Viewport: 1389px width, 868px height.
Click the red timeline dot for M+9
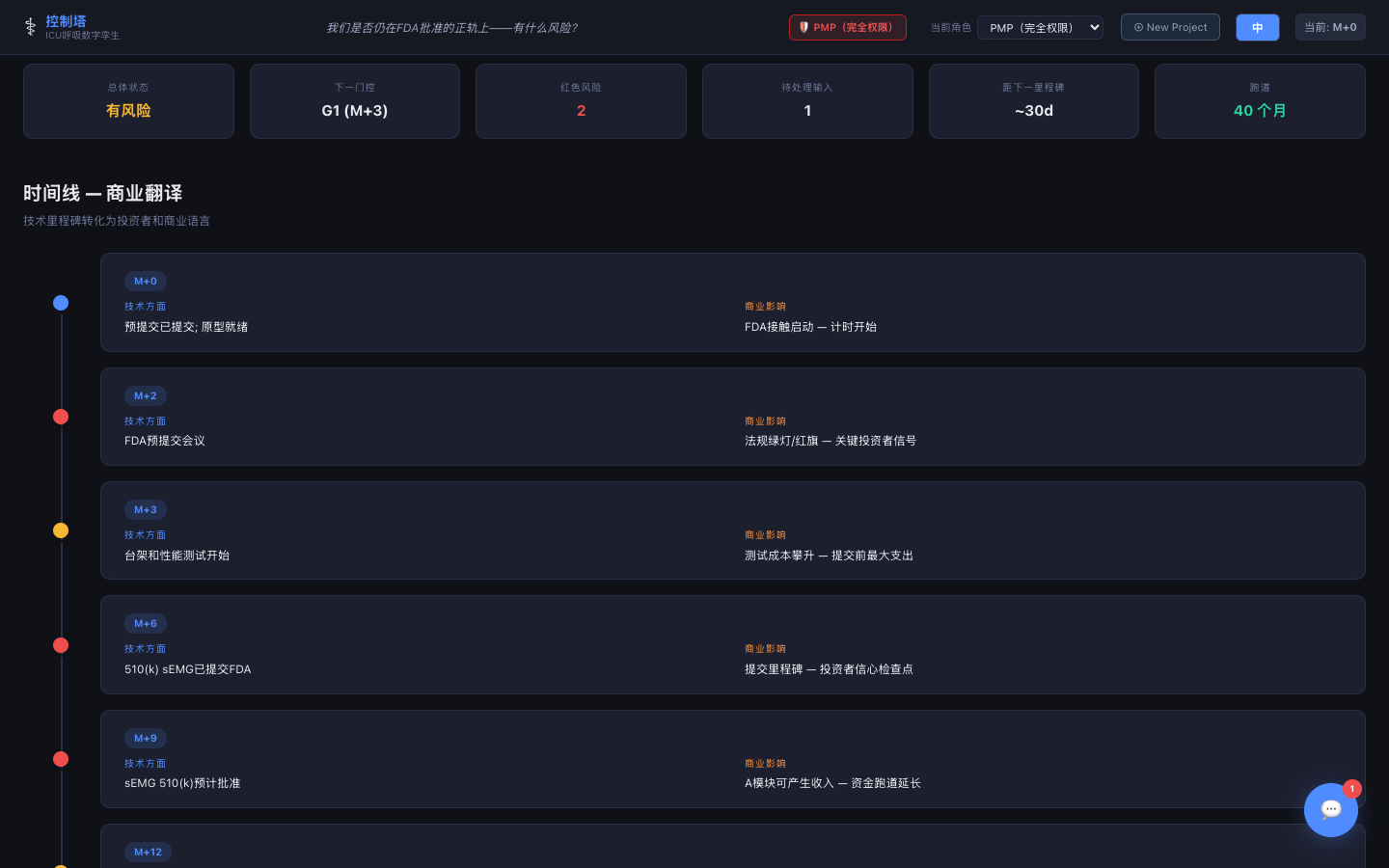click(x=61, y=759)
